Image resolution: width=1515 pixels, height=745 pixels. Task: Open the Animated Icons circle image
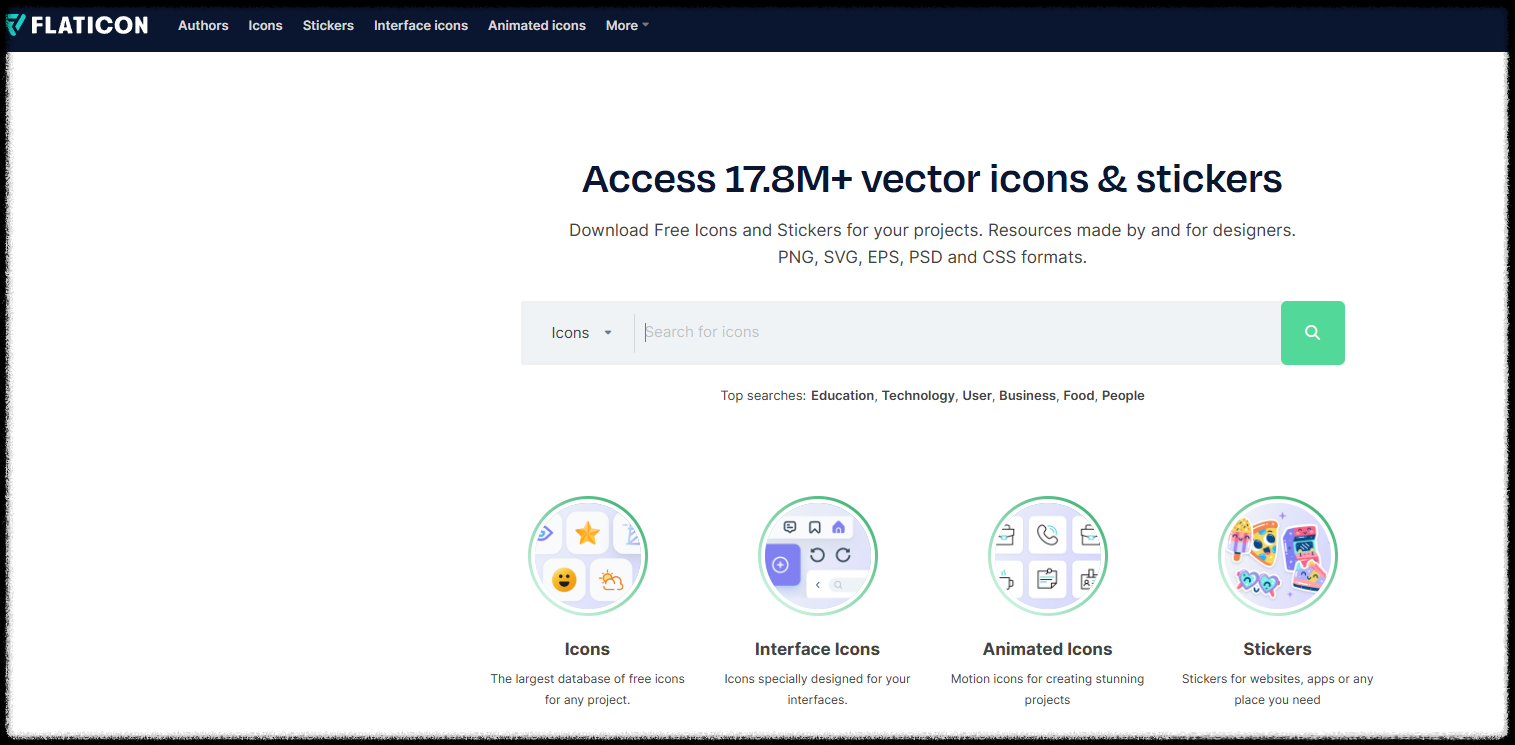(x=1047, y=556)
